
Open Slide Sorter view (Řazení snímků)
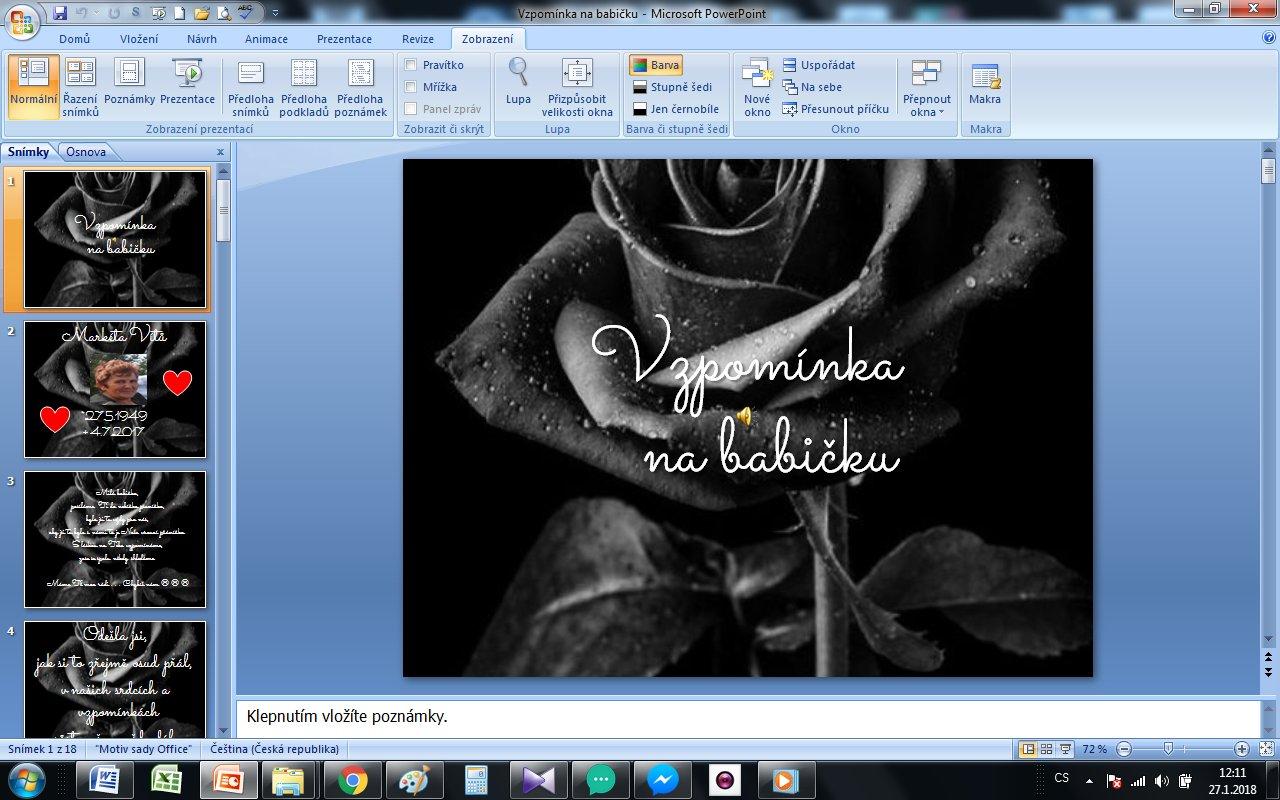[80, 86]
